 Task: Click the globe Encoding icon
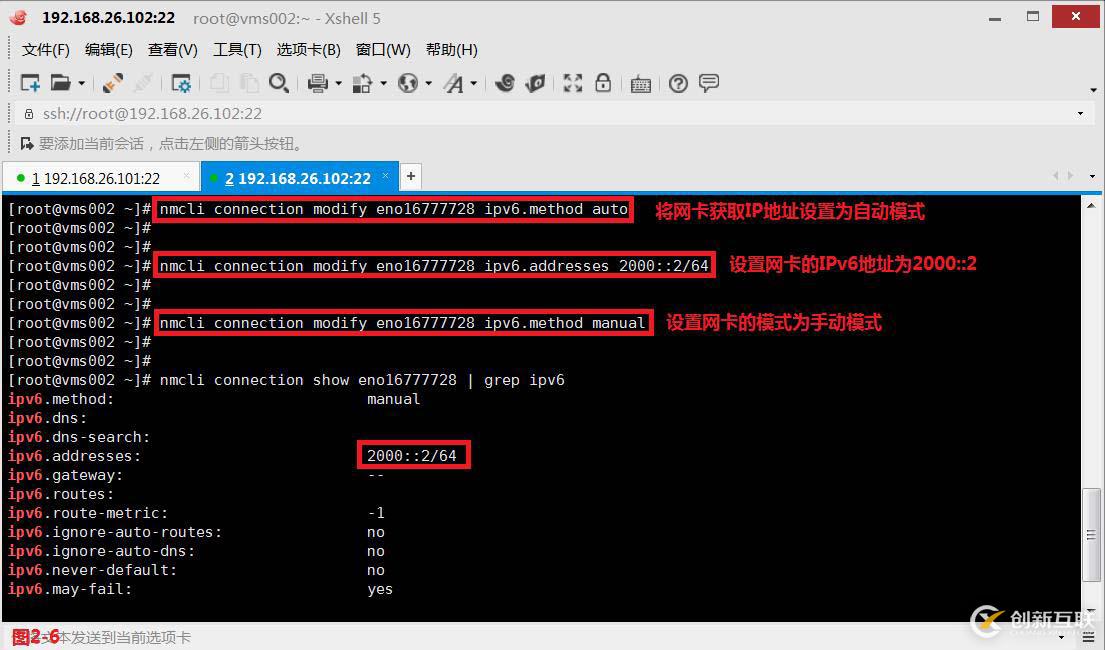407,83
